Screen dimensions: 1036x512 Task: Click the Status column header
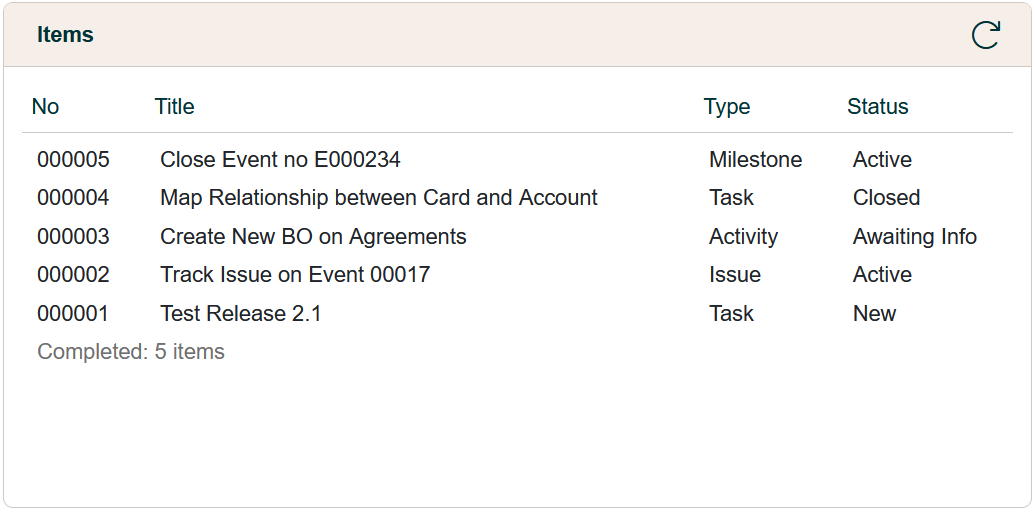coord(878,107)
